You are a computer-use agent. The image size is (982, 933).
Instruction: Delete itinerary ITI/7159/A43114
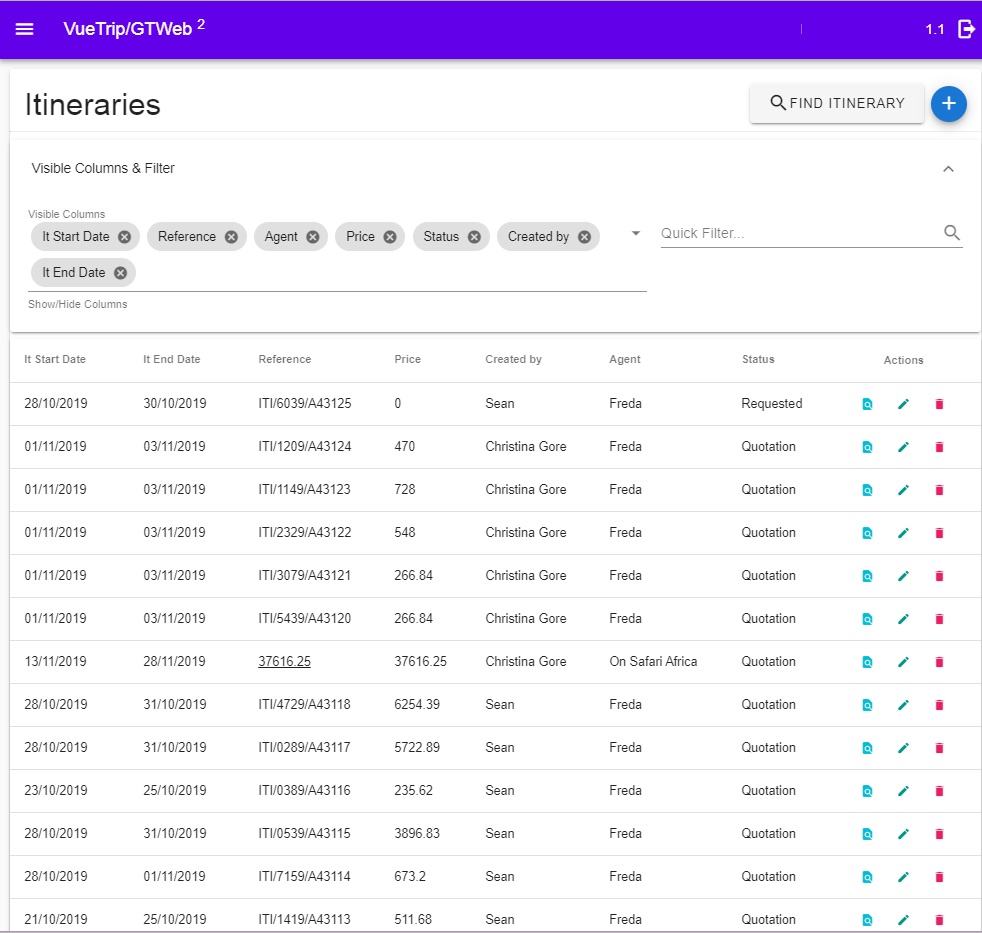point(939,877)
